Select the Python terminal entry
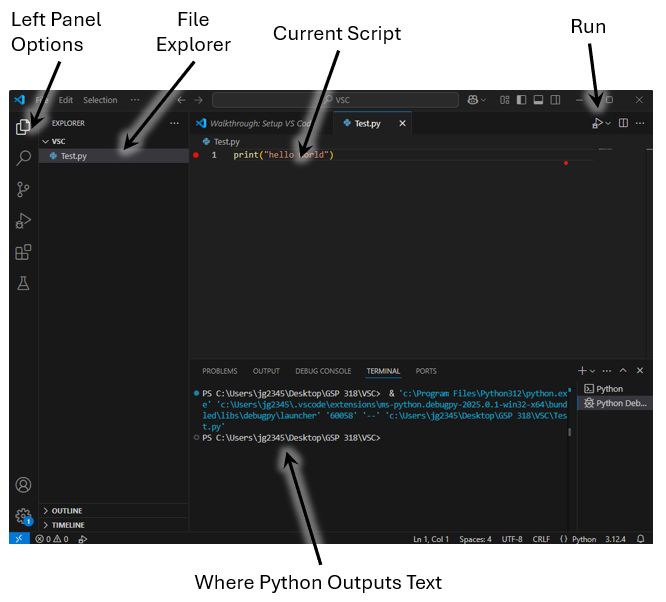The image size is (666, 602). click(x=608, y=388)
